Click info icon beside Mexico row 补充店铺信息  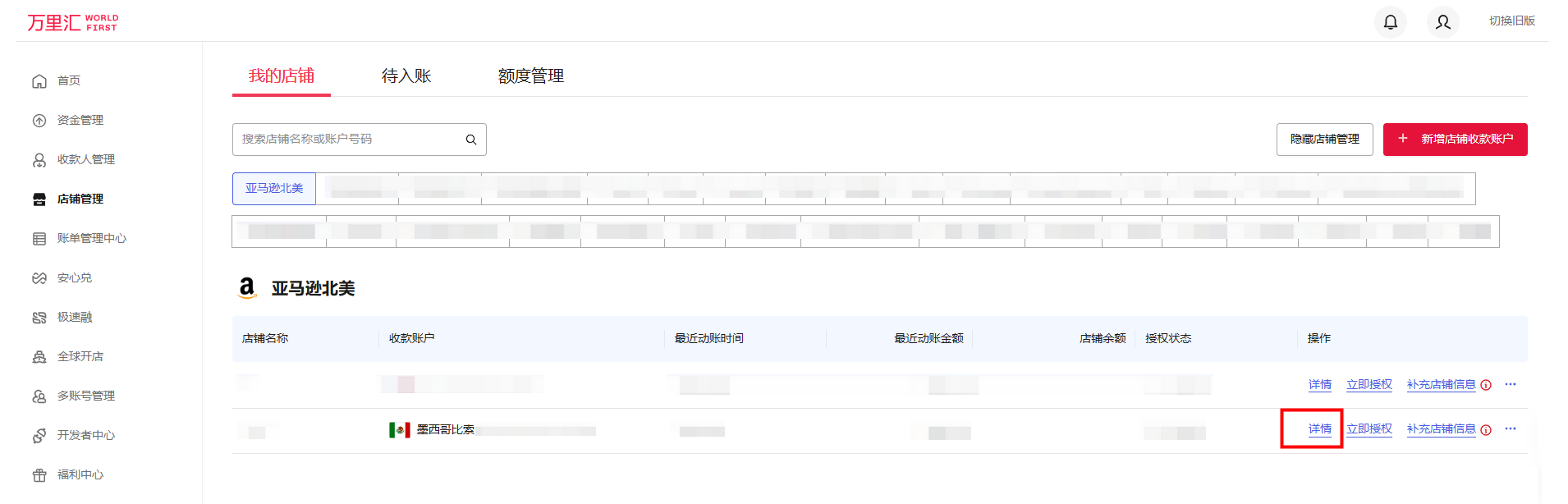tap(1486, 429)
